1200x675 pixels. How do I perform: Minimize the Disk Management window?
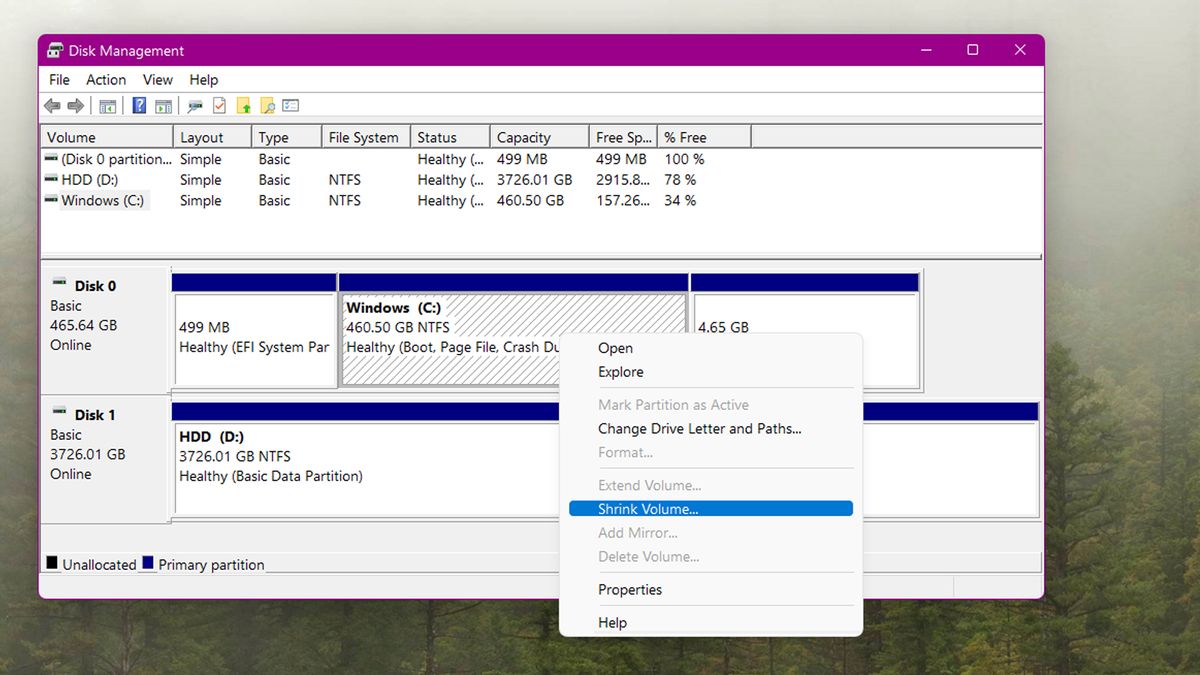point(925,50)
